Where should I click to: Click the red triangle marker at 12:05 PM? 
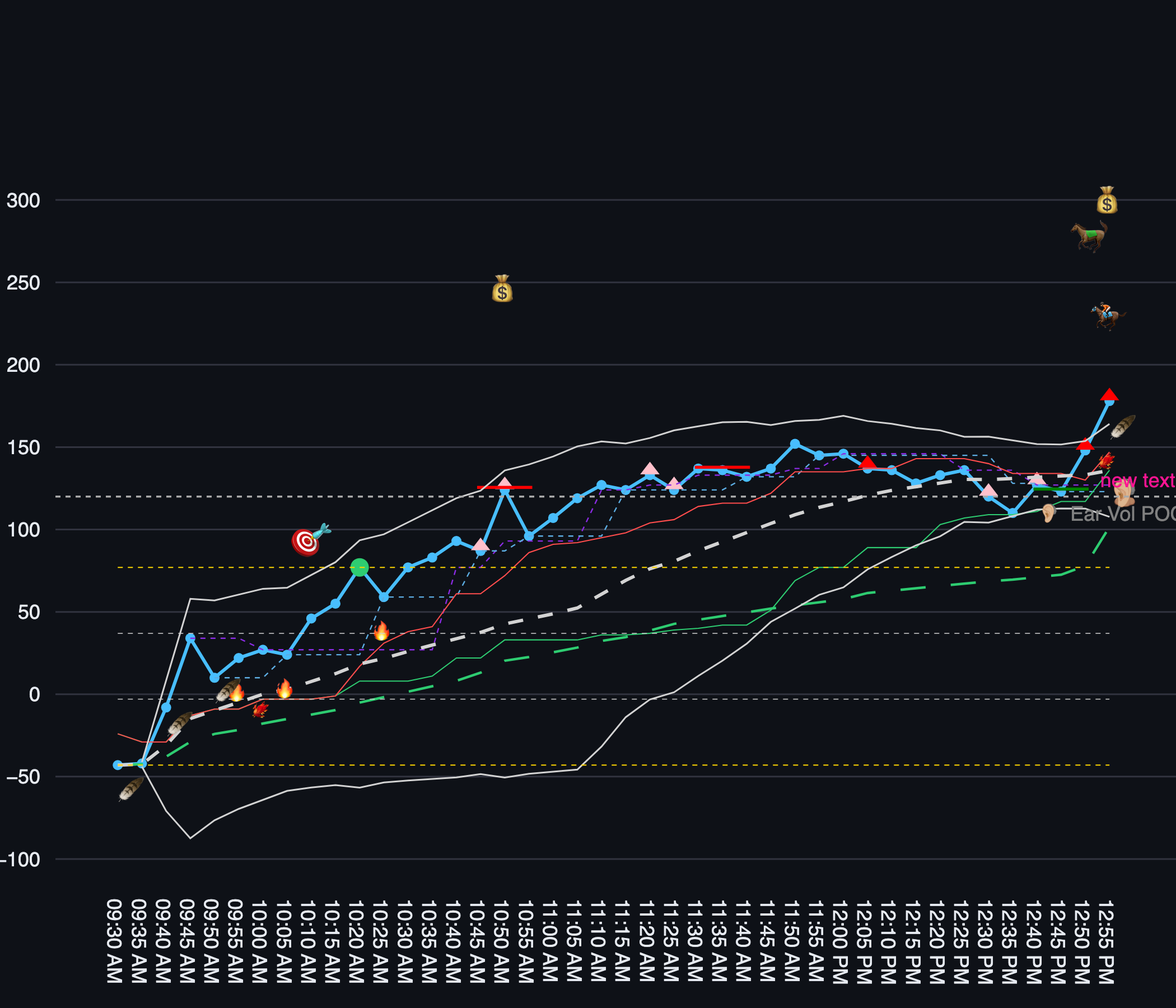coord(867,463)
